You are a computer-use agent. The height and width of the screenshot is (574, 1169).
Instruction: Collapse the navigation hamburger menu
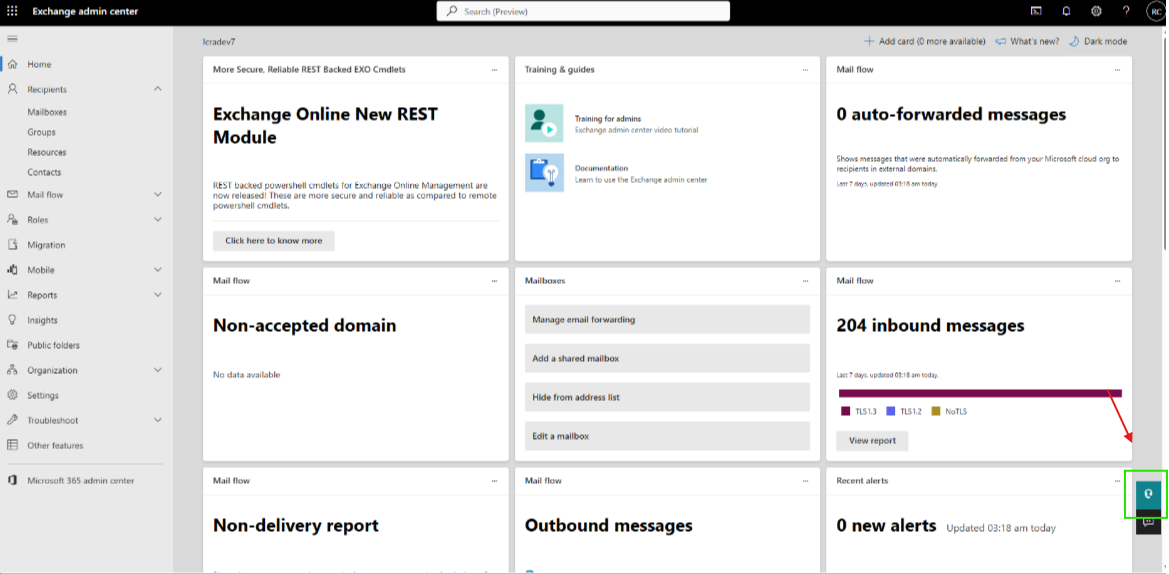click(x=12, y=39)
